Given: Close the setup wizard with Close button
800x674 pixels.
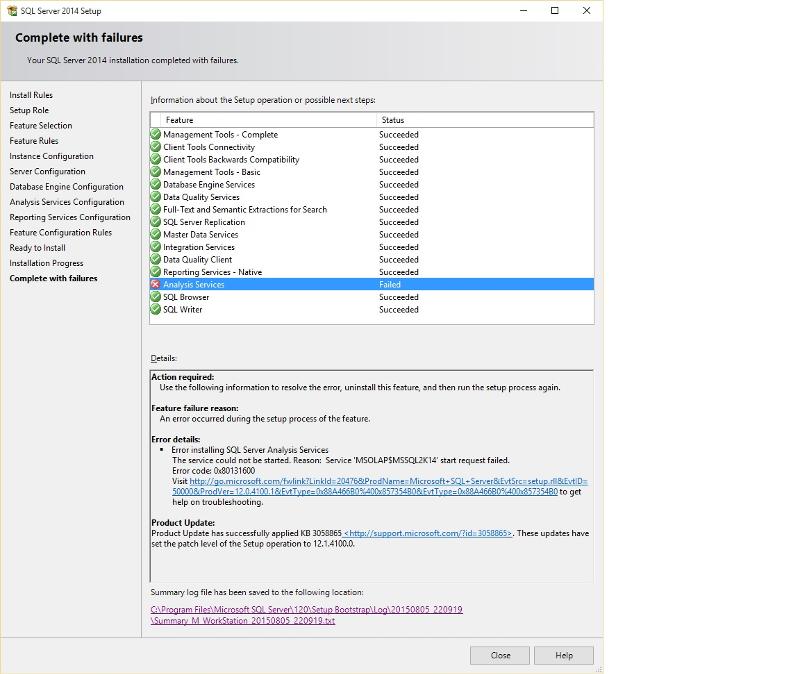Looking at the screenshot, I should (x=499, y=655).
